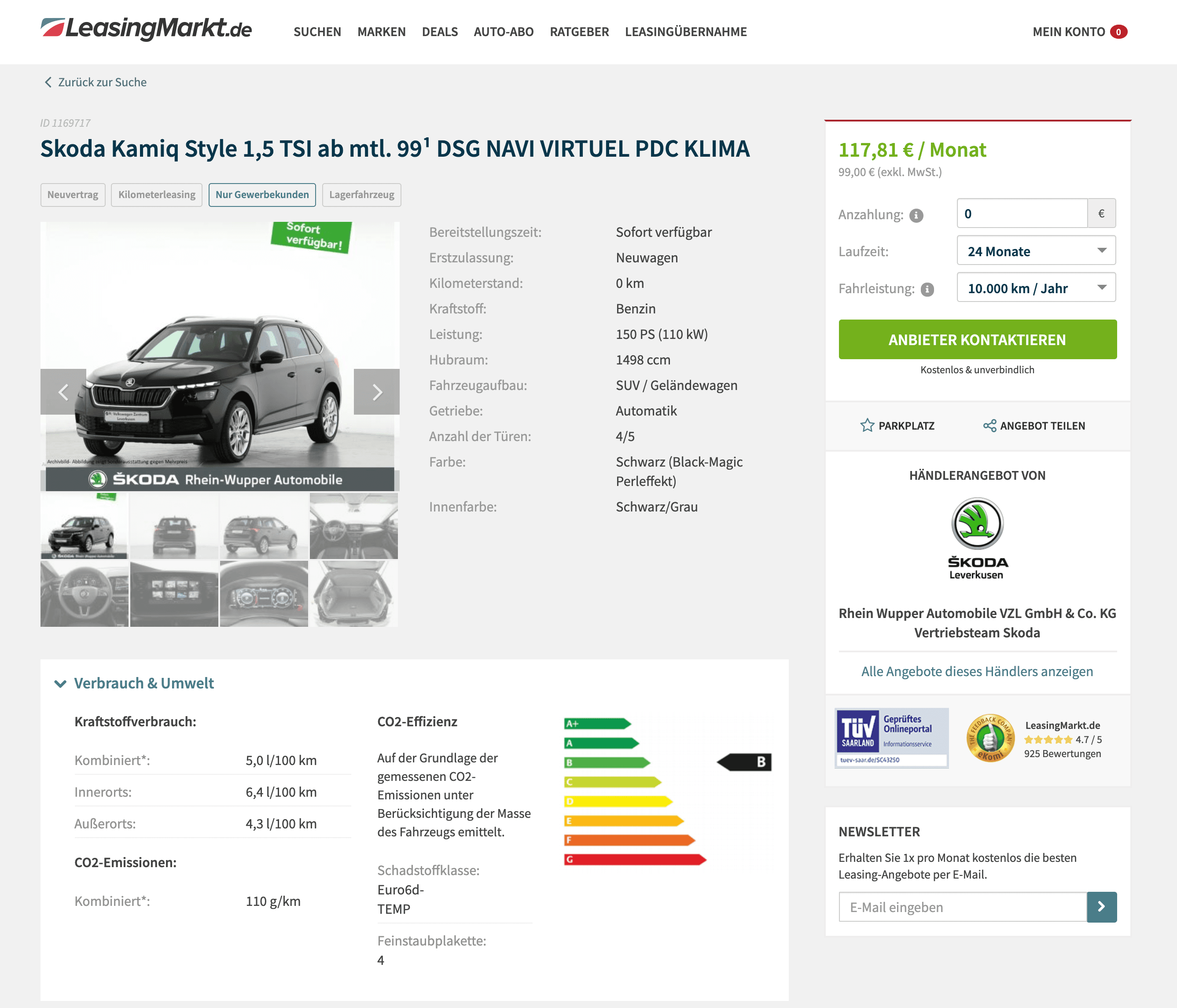Image resolution: width=1177 pixels, height=1008 pixels.
Task: Click the 110 g/km CO2 value
Action: [x=273, y=901]
